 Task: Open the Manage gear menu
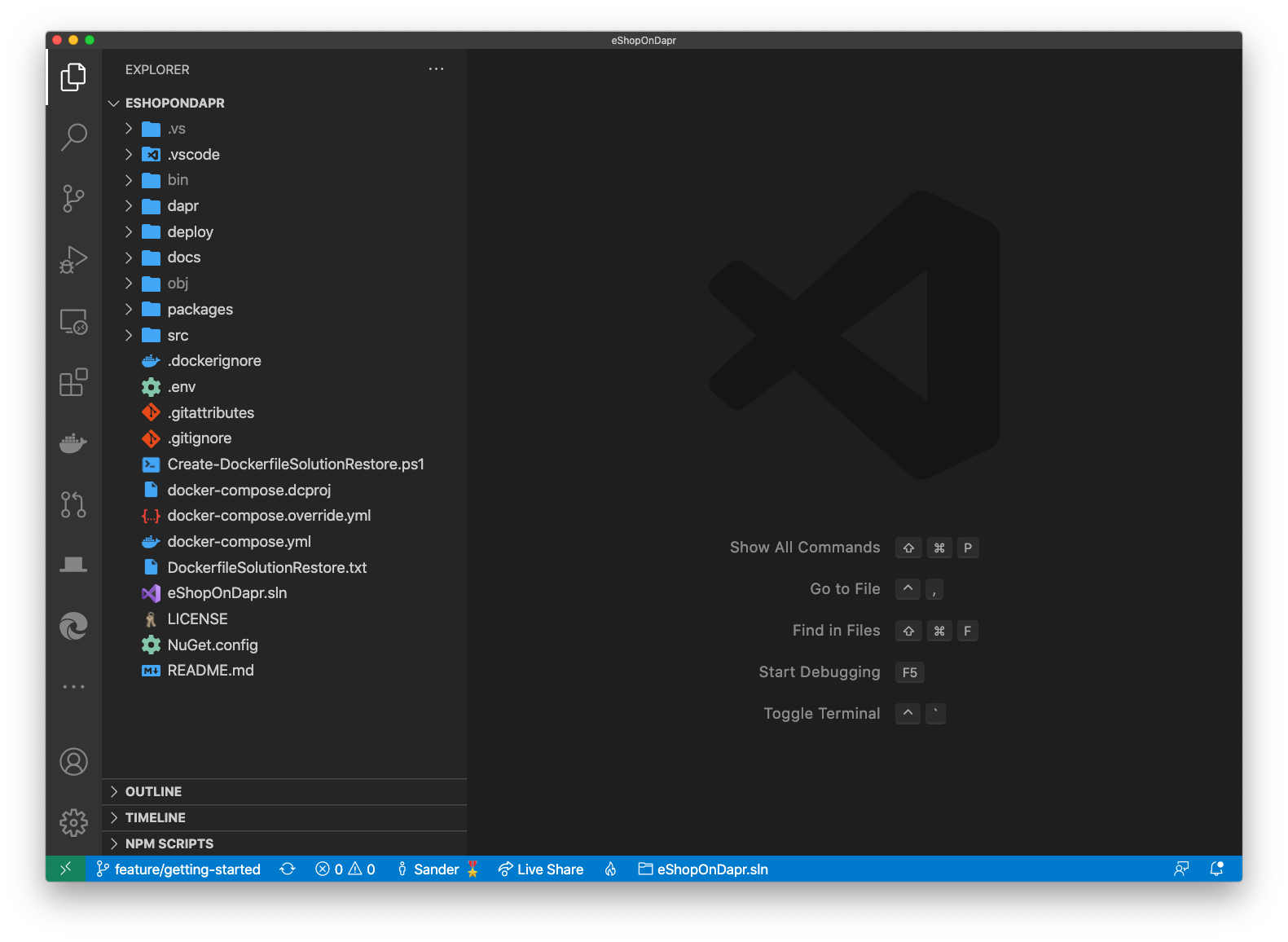tap(73, 823)
